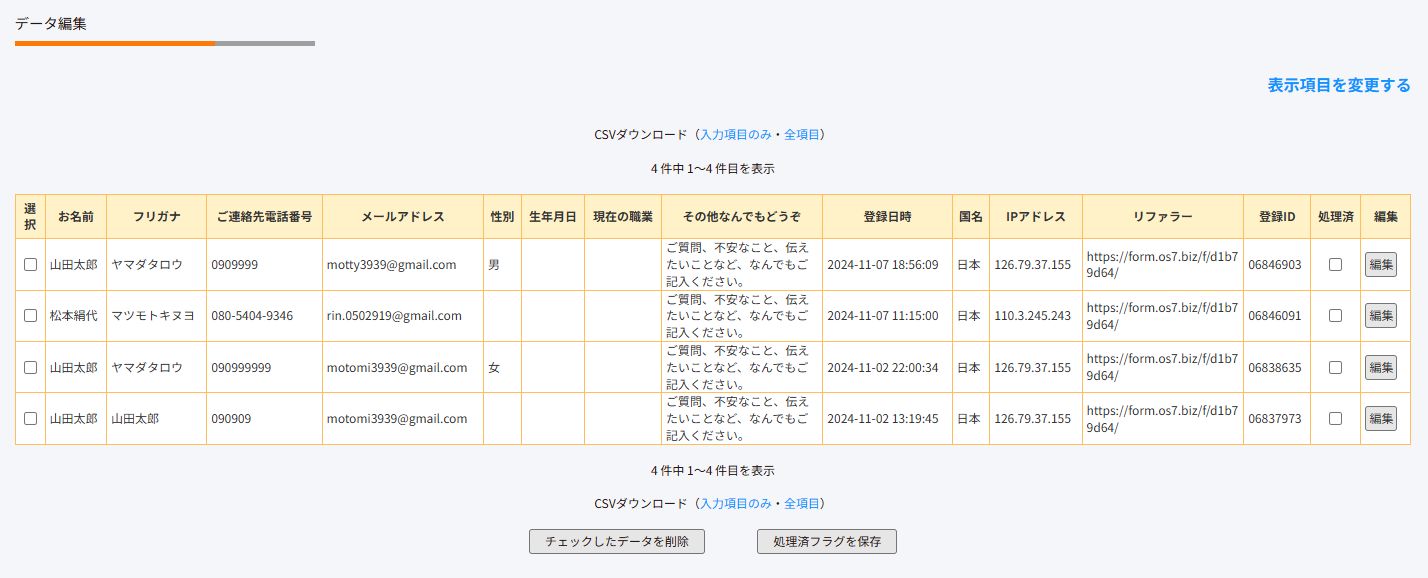Select the row for 松本絹代
The height and width of the screenshot is (578, 1428).
(x=30, y=316)
